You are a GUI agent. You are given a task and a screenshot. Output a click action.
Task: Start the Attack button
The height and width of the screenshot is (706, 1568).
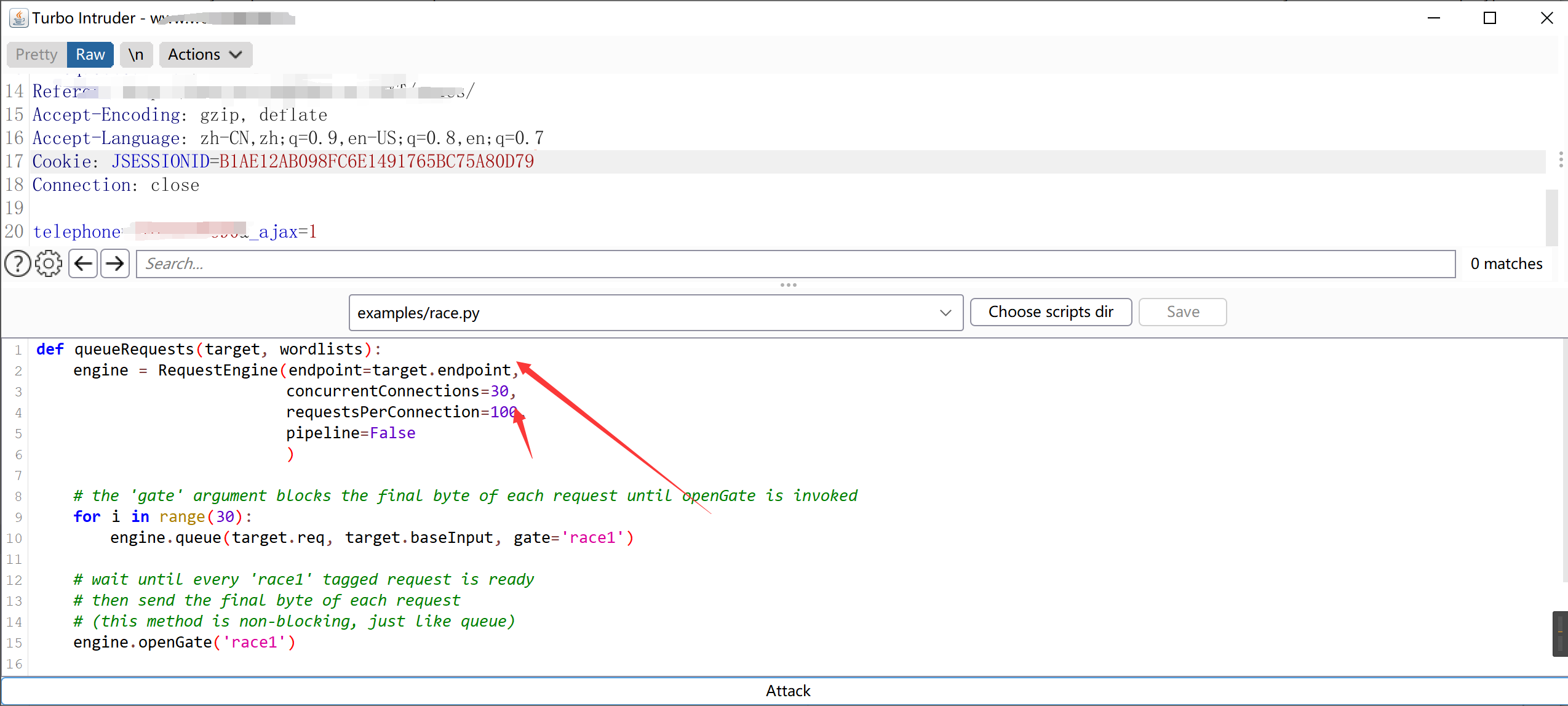pos(787,691)
